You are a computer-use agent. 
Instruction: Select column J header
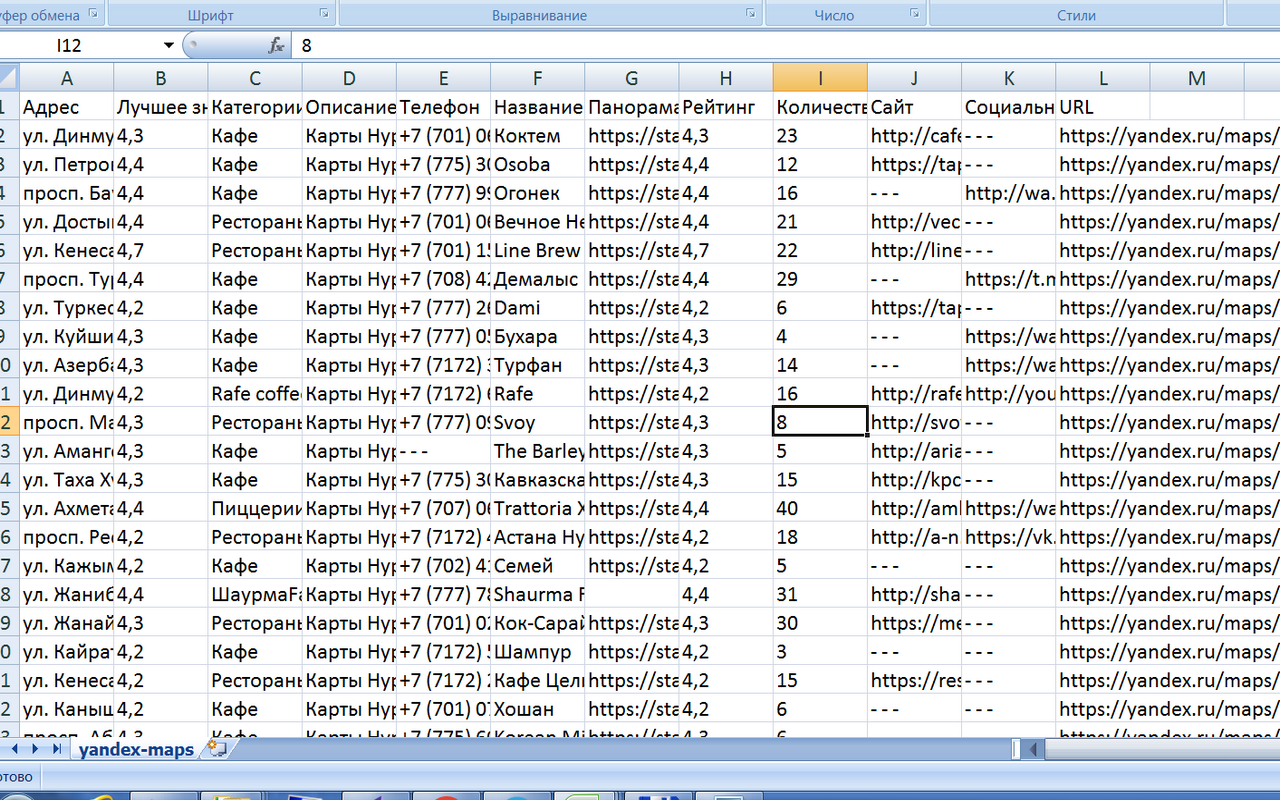[914, 79]
